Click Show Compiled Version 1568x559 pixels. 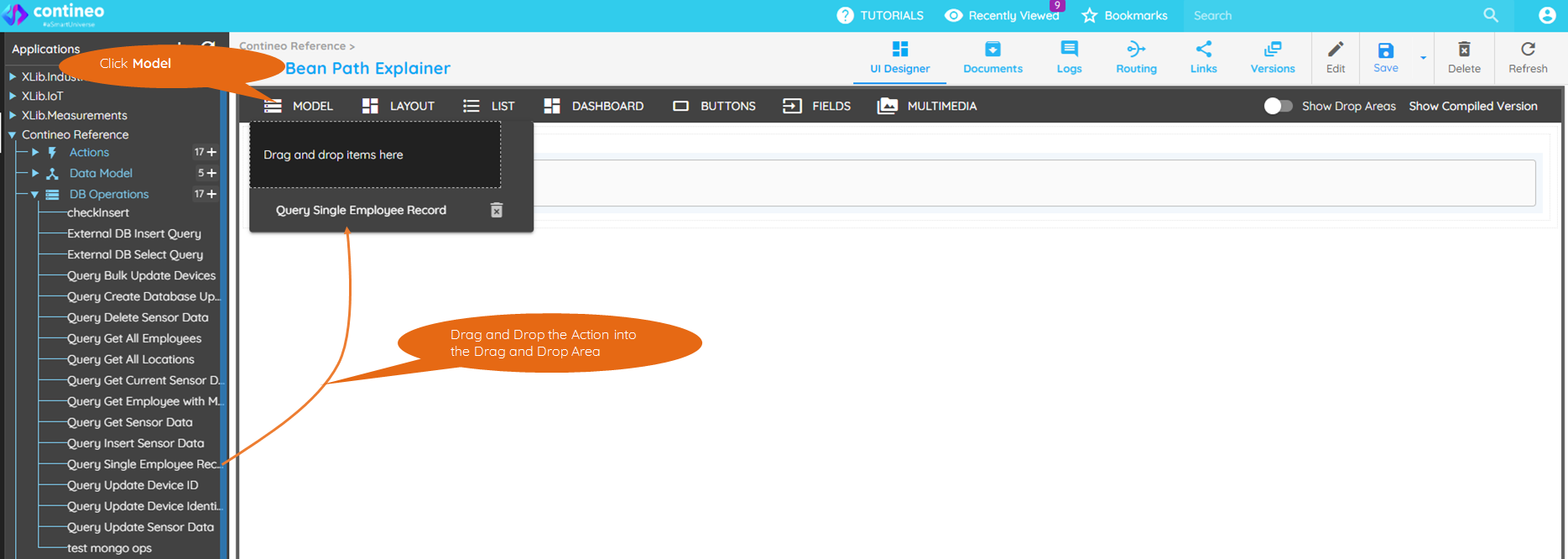coord(1472,106)
